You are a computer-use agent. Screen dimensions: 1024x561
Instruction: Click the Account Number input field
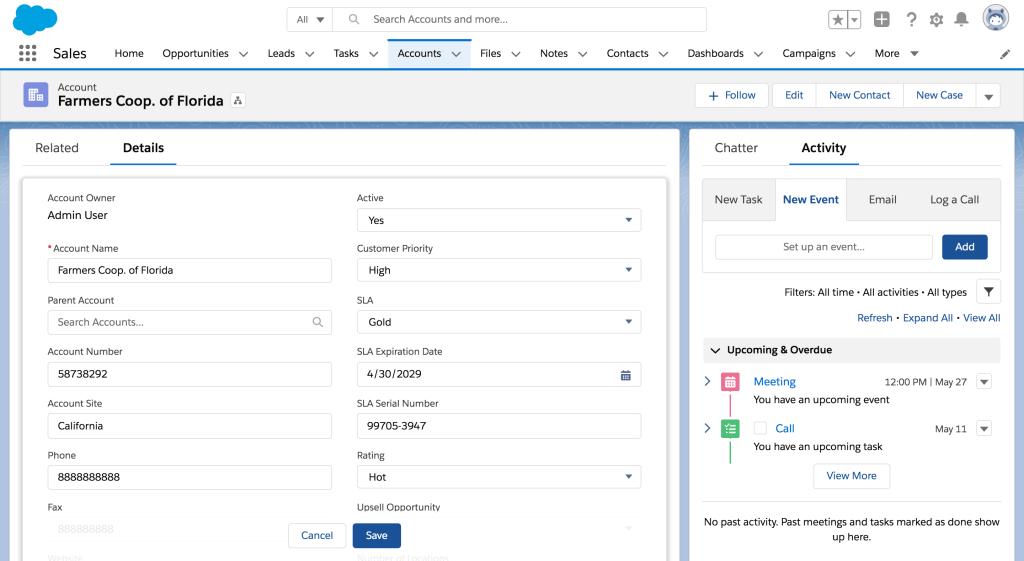[189, 374]
